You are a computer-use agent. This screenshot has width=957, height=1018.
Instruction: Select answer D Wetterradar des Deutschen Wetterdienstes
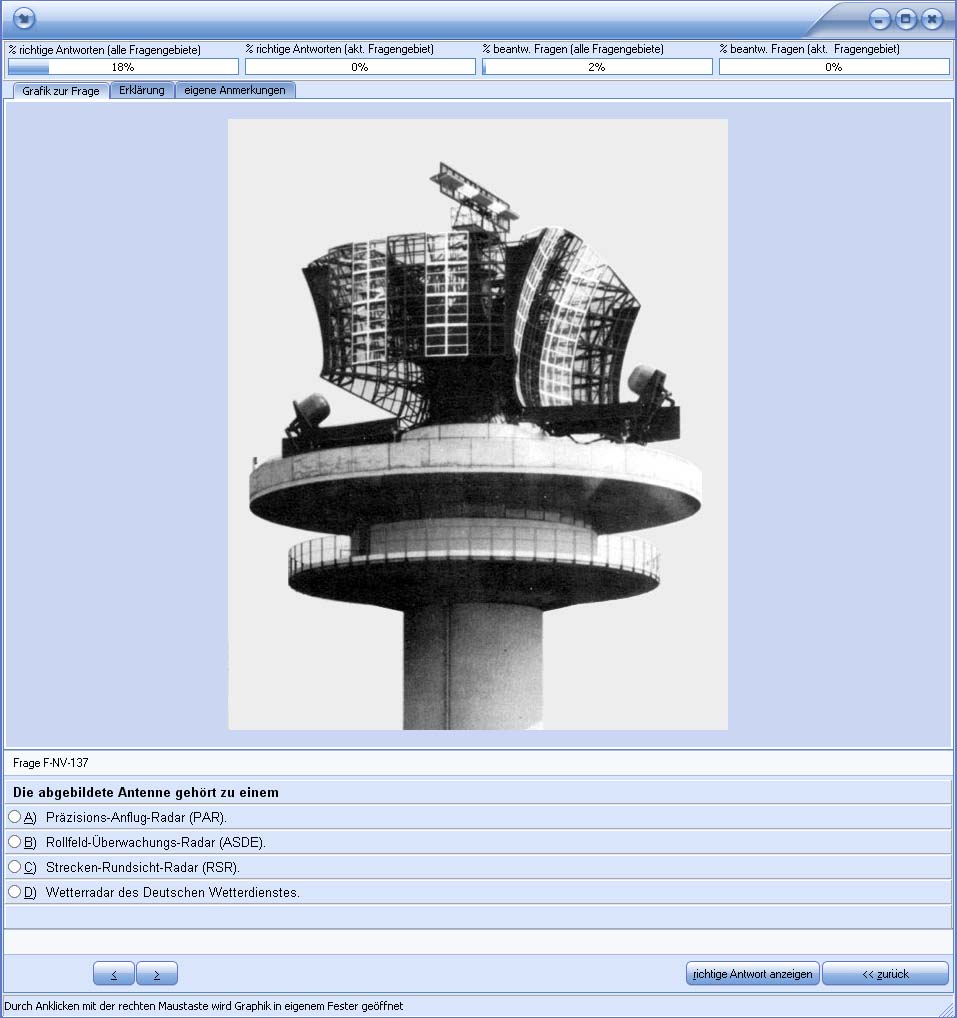click(x=14, y=892)
